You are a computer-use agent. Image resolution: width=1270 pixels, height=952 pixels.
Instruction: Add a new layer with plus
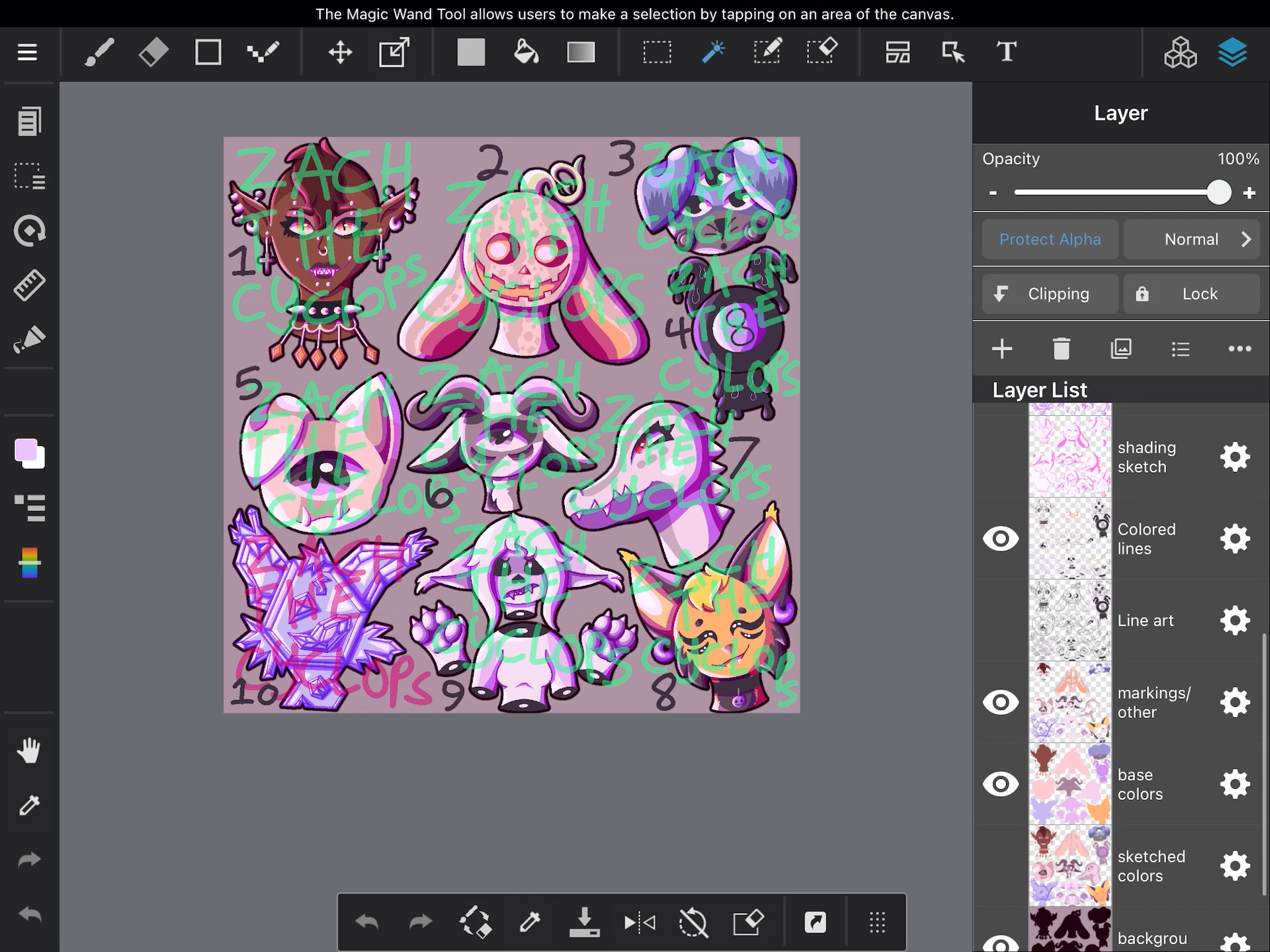click(x=1002, y=348)
